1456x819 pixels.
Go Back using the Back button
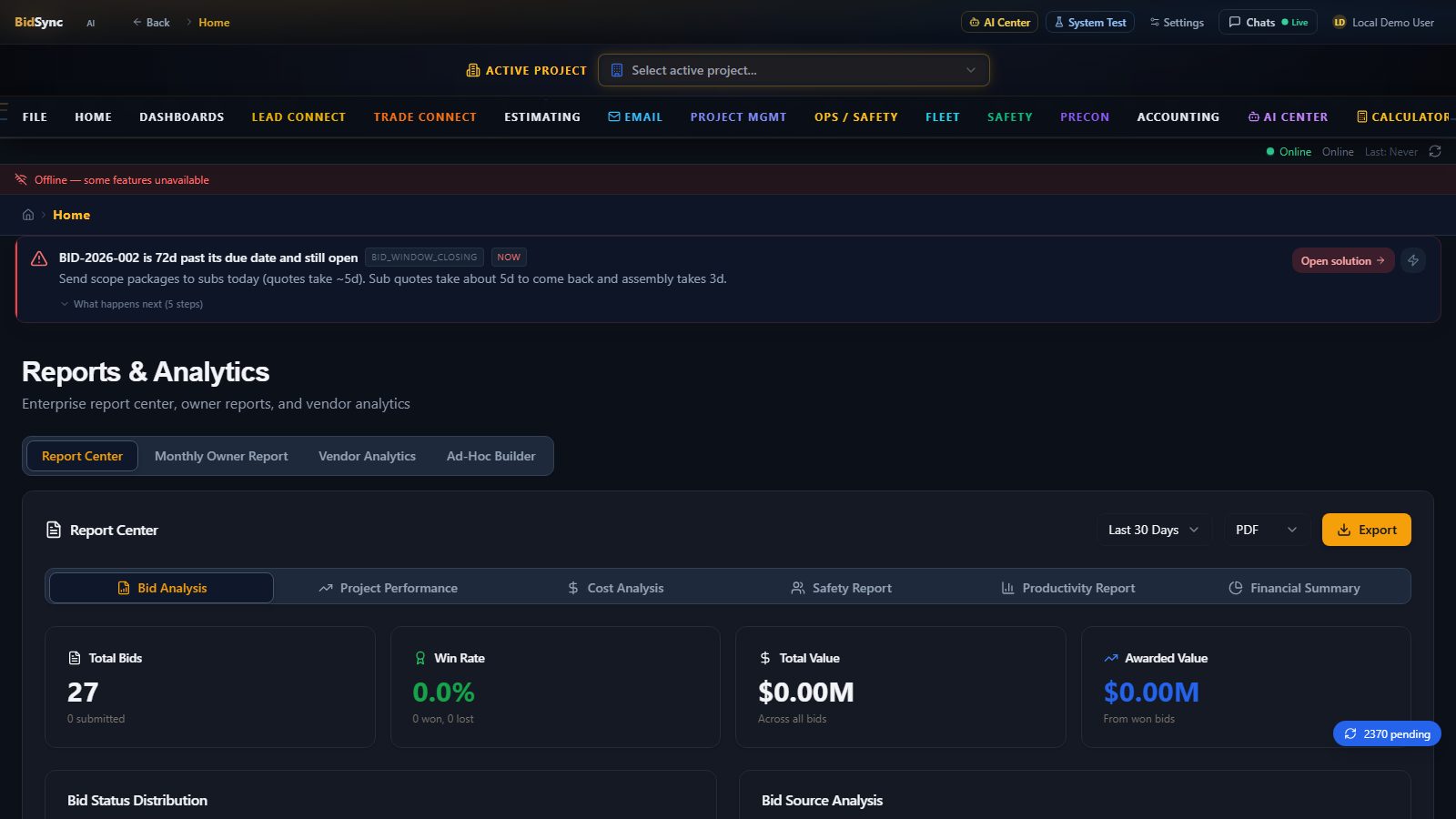pos(151,22)
